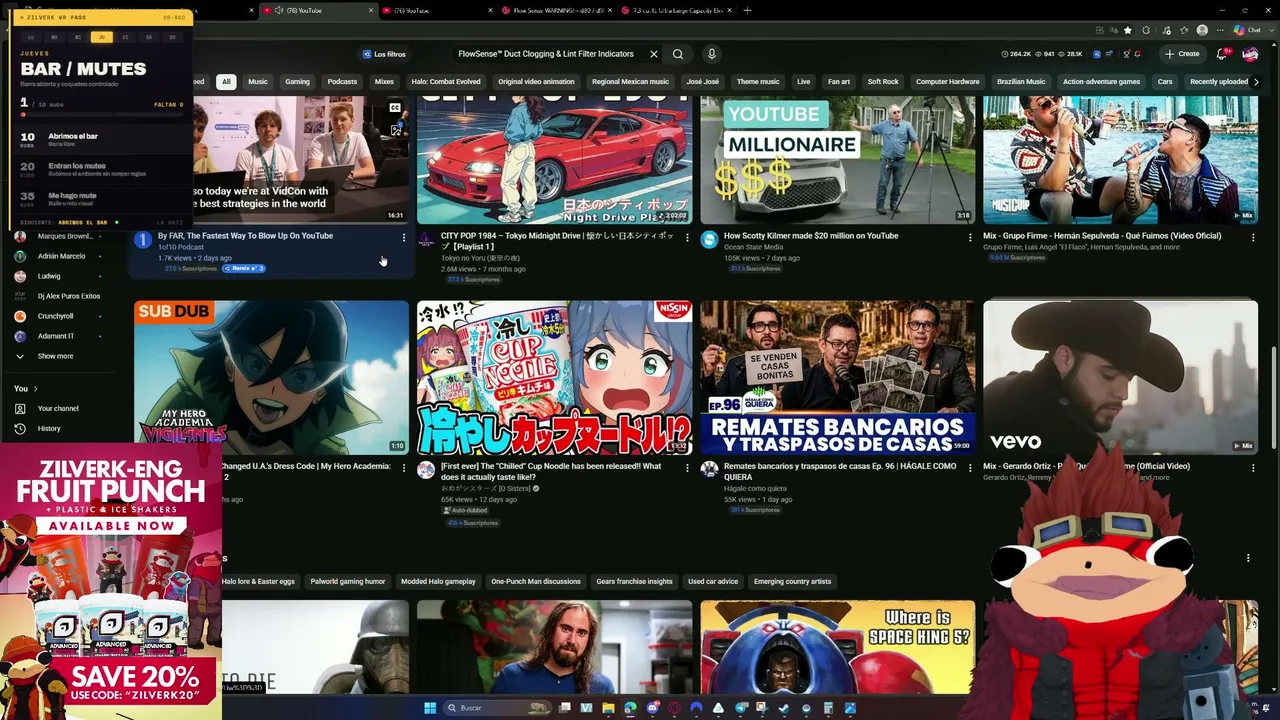Select the One-Punch Man discussions chip

pyautogui.click(x=534, y=582)
